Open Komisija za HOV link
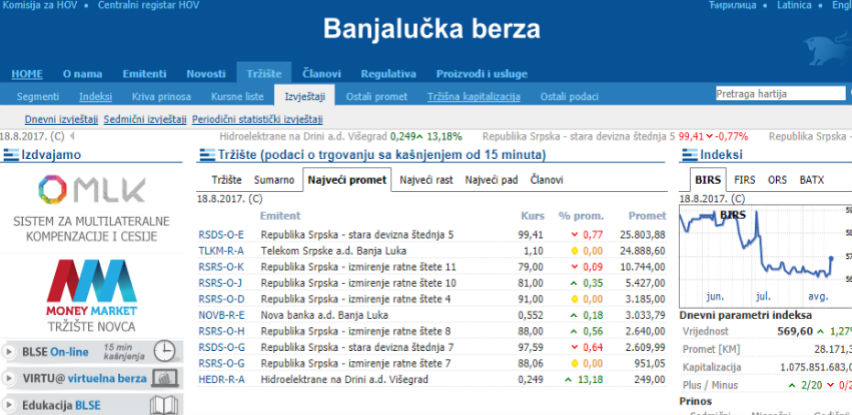 [39, 5]
